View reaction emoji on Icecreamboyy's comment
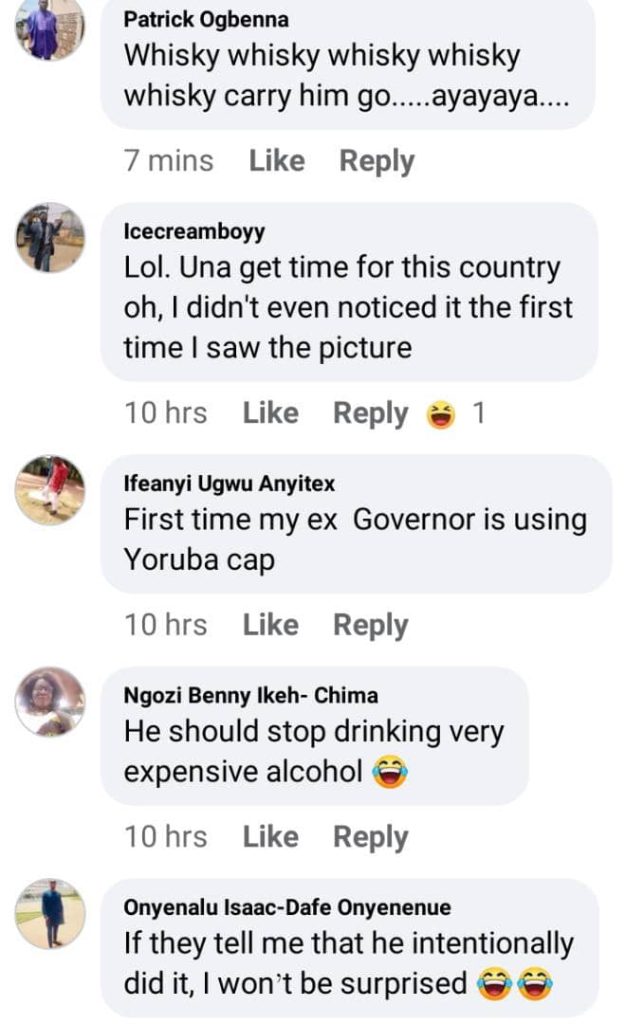This screenshot has width=644, height=1024. pos(440,413)
